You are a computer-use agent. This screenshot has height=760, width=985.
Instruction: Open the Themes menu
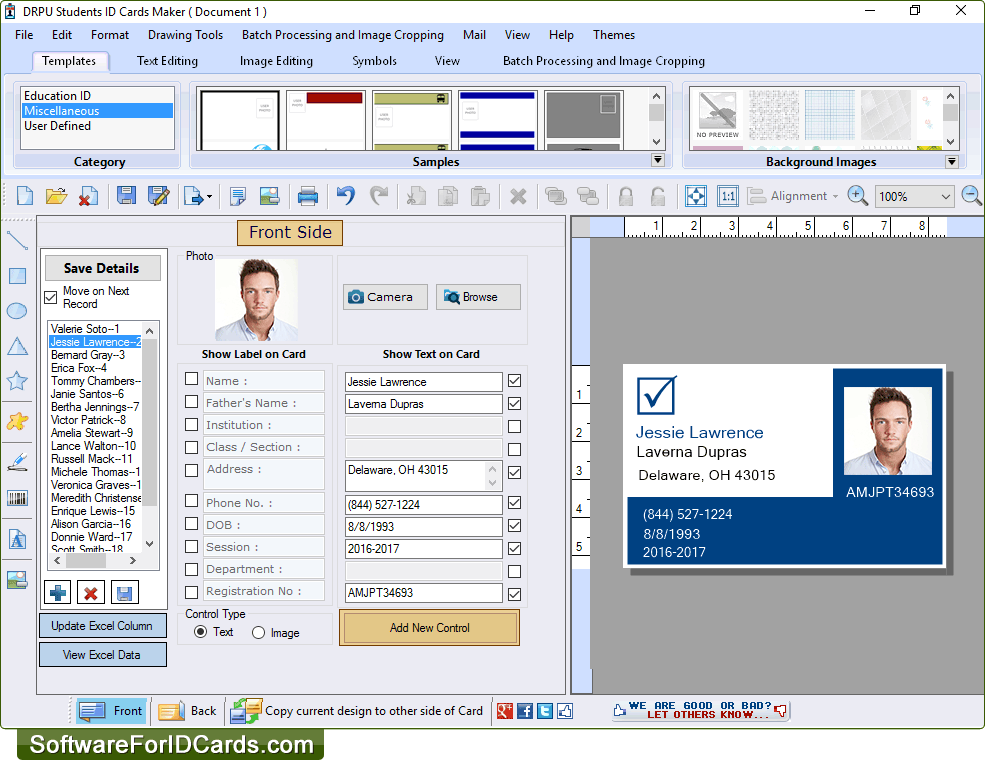click(x=614, y=35)
